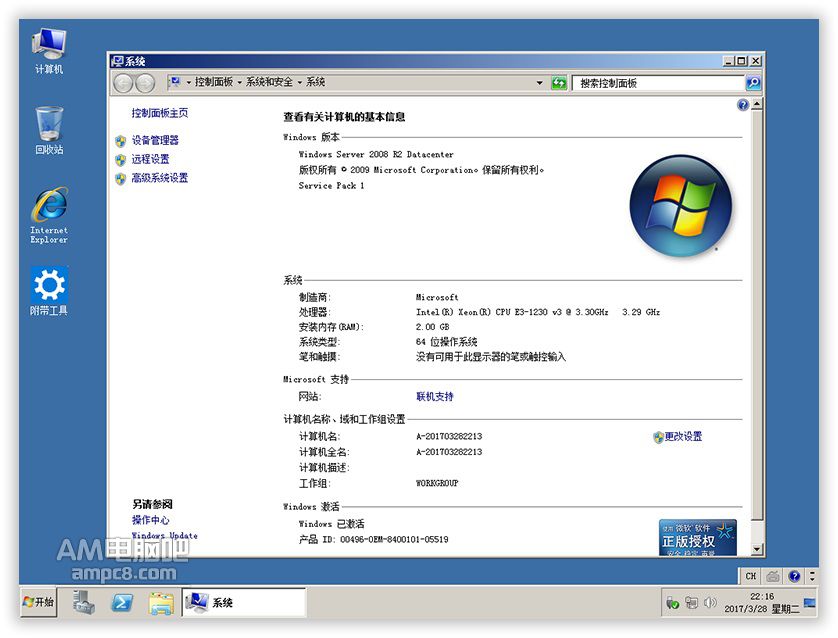Click the heading 查看有关计算机的基本信息
The width and height of the screenshot is (838, 638).
[x=344, y=117]
